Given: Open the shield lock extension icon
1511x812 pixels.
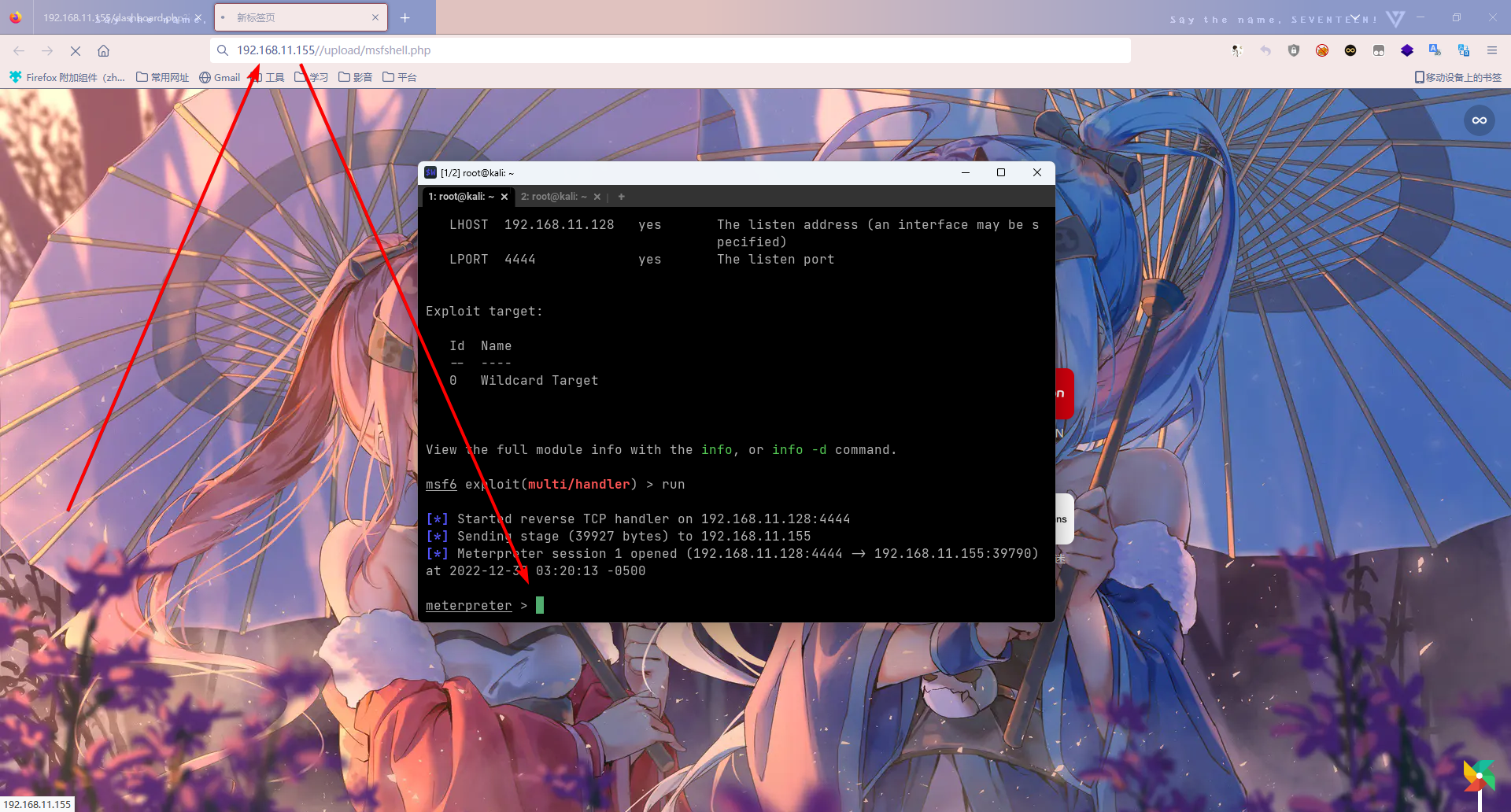Looking at the screenshot, I should pyautogui.click(x=1294, y=50).
